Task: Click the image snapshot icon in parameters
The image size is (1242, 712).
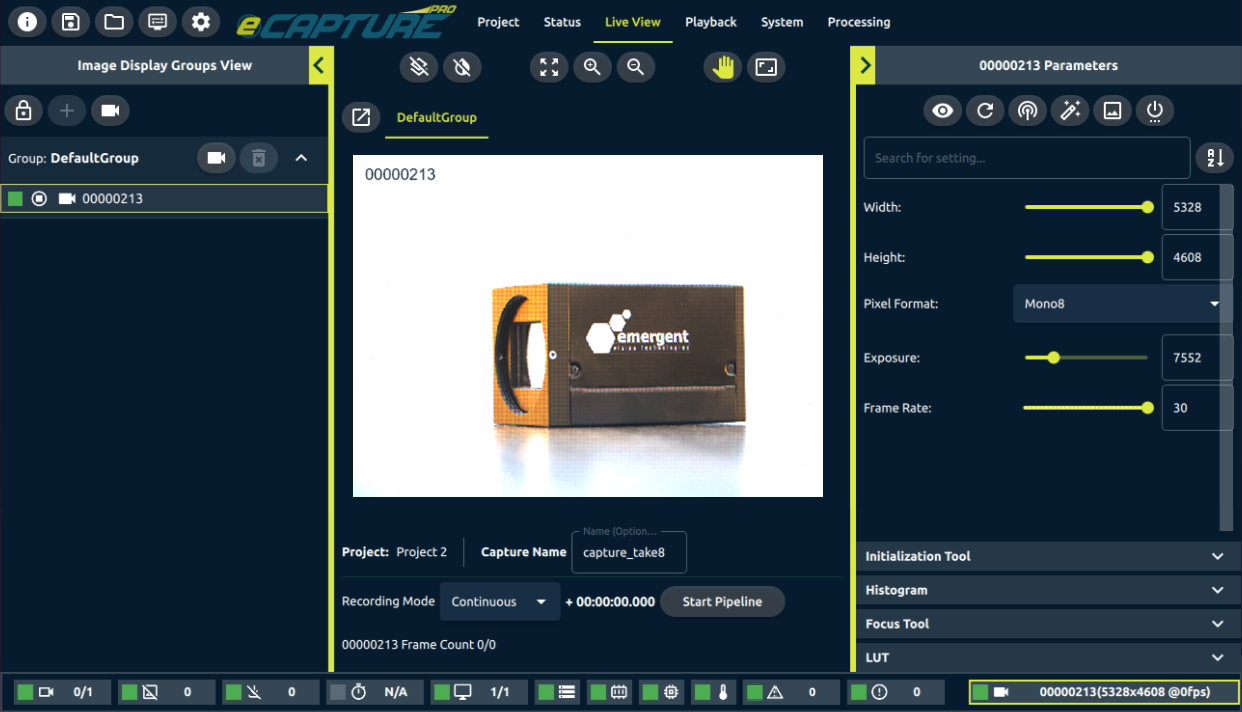Action: click(1112, 110)
